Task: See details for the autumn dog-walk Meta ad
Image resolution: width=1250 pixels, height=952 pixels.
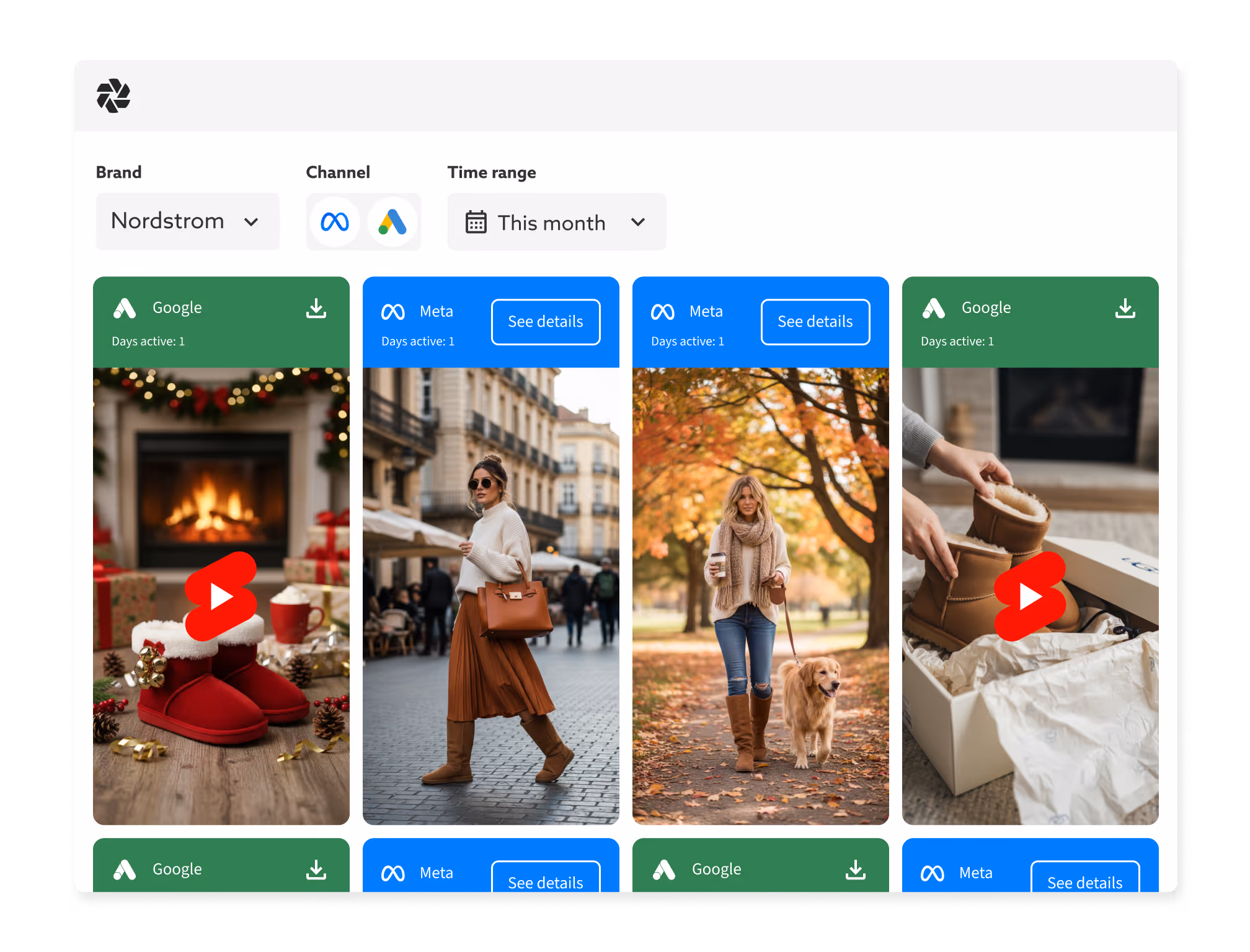Action: (815, 322)
